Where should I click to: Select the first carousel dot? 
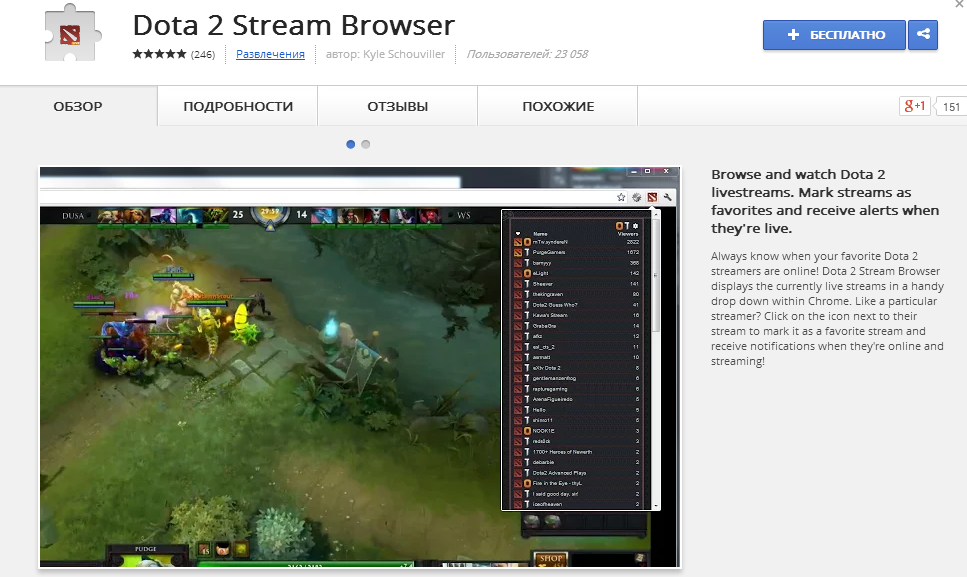click(351, 144)
